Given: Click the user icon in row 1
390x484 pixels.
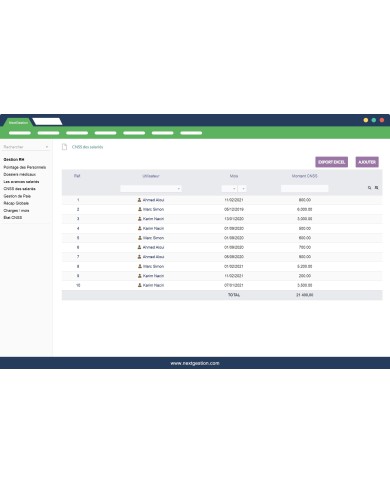Looking at the screenshot, I should pyautogui.click(x=140, y=200).
